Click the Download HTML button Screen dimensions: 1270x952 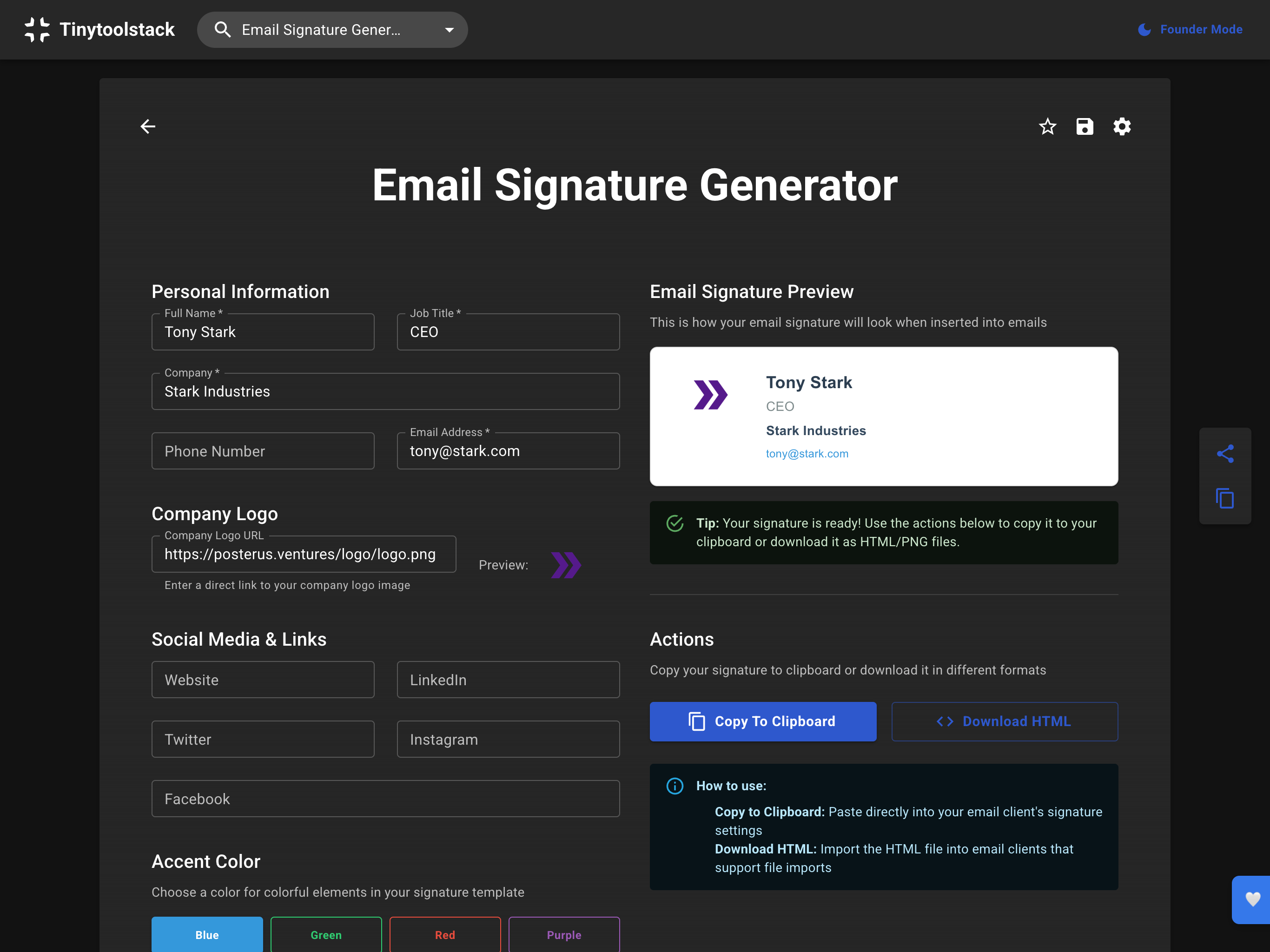pyautogui.click(x=1004, y=721)
